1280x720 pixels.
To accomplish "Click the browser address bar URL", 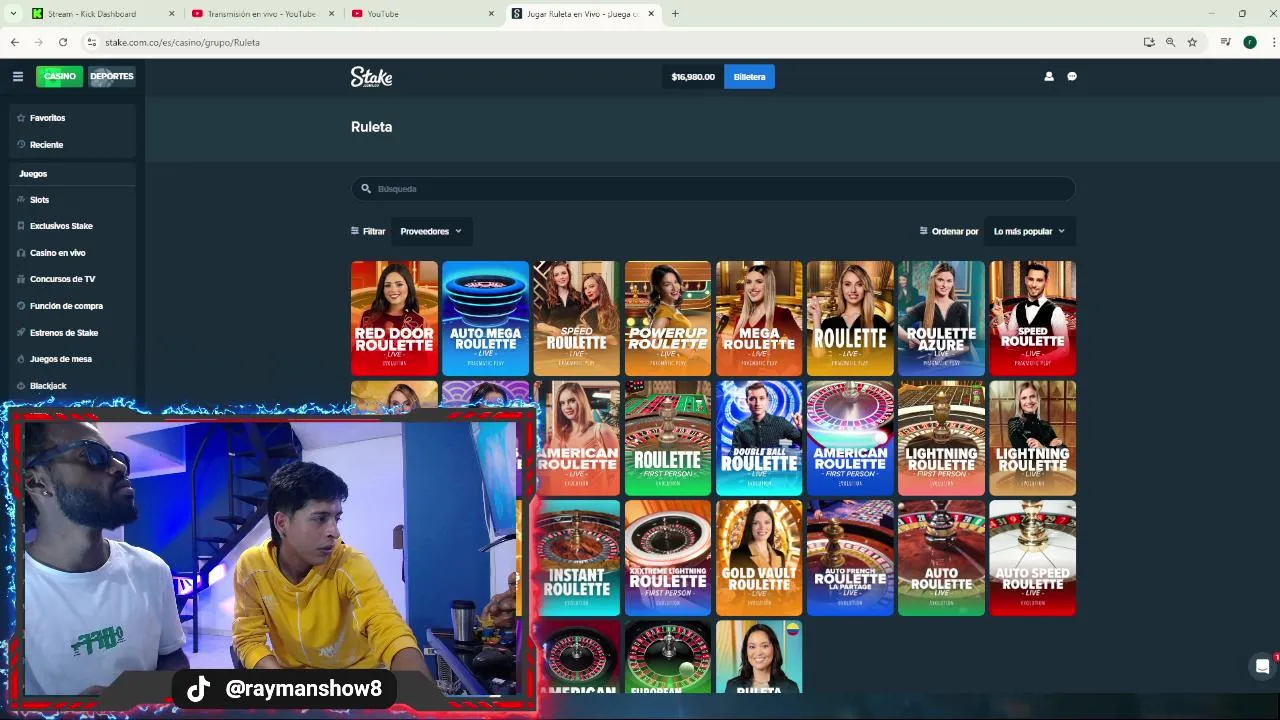I will point(182,42).
